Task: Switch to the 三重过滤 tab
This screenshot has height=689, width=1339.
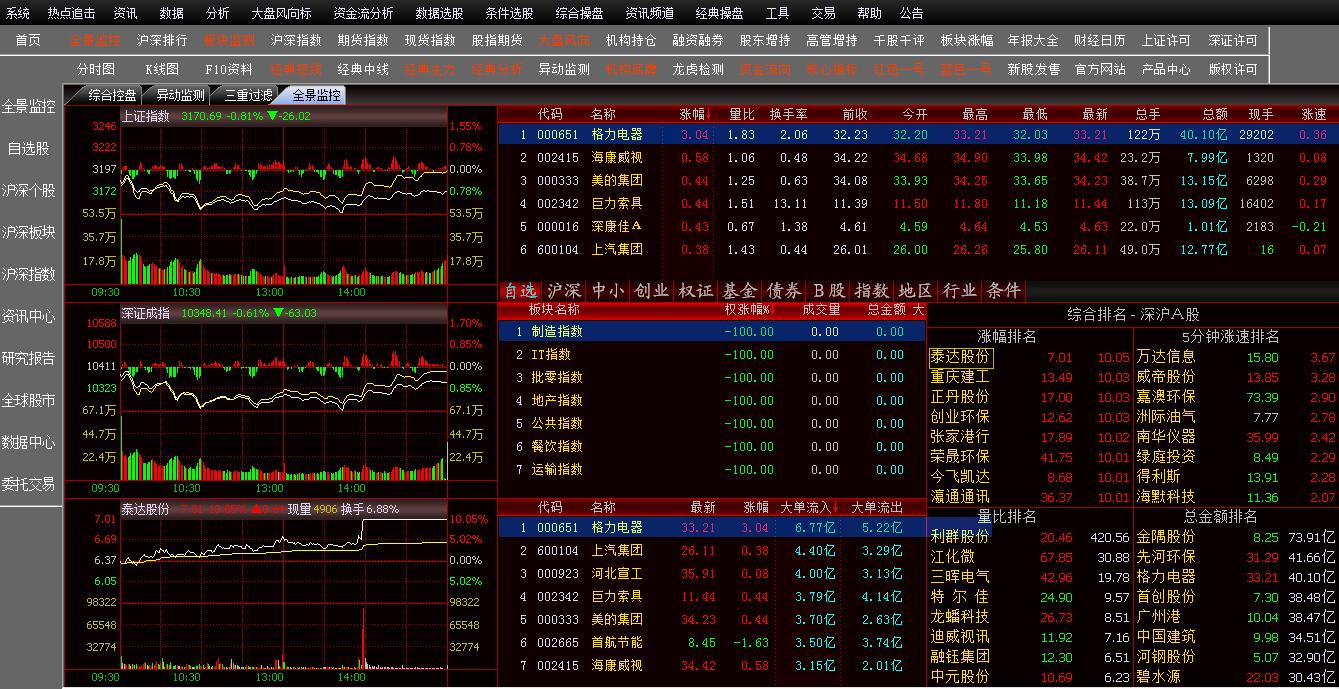Action: click(248, 96)
